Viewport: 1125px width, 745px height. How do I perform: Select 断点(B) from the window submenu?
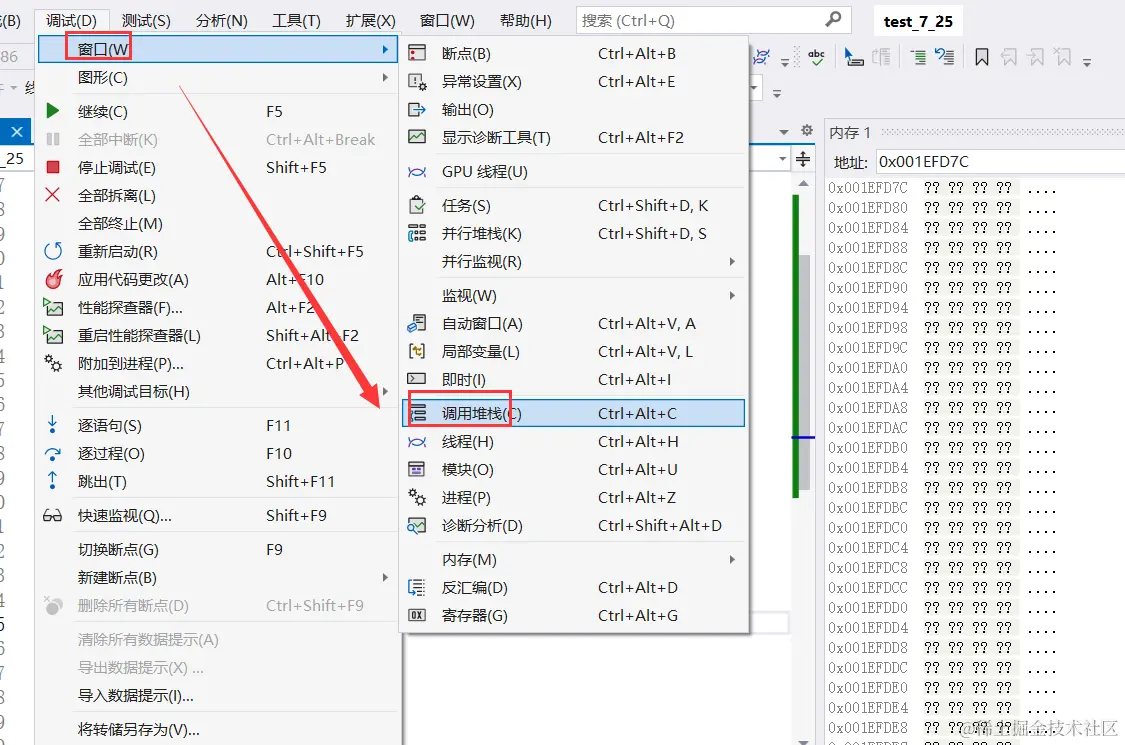coord(466,53)
